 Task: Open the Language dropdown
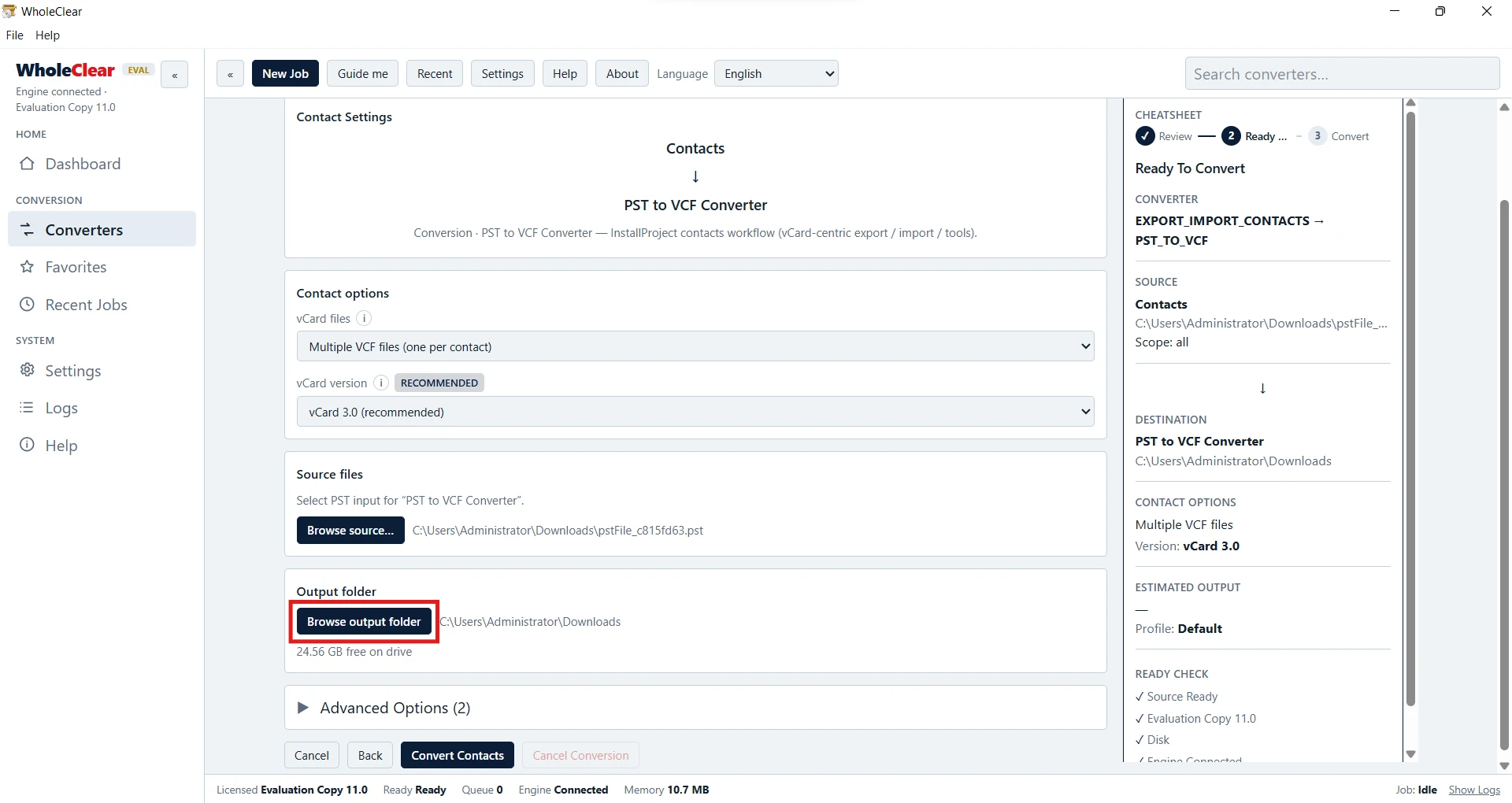click(x=776, y=74)
